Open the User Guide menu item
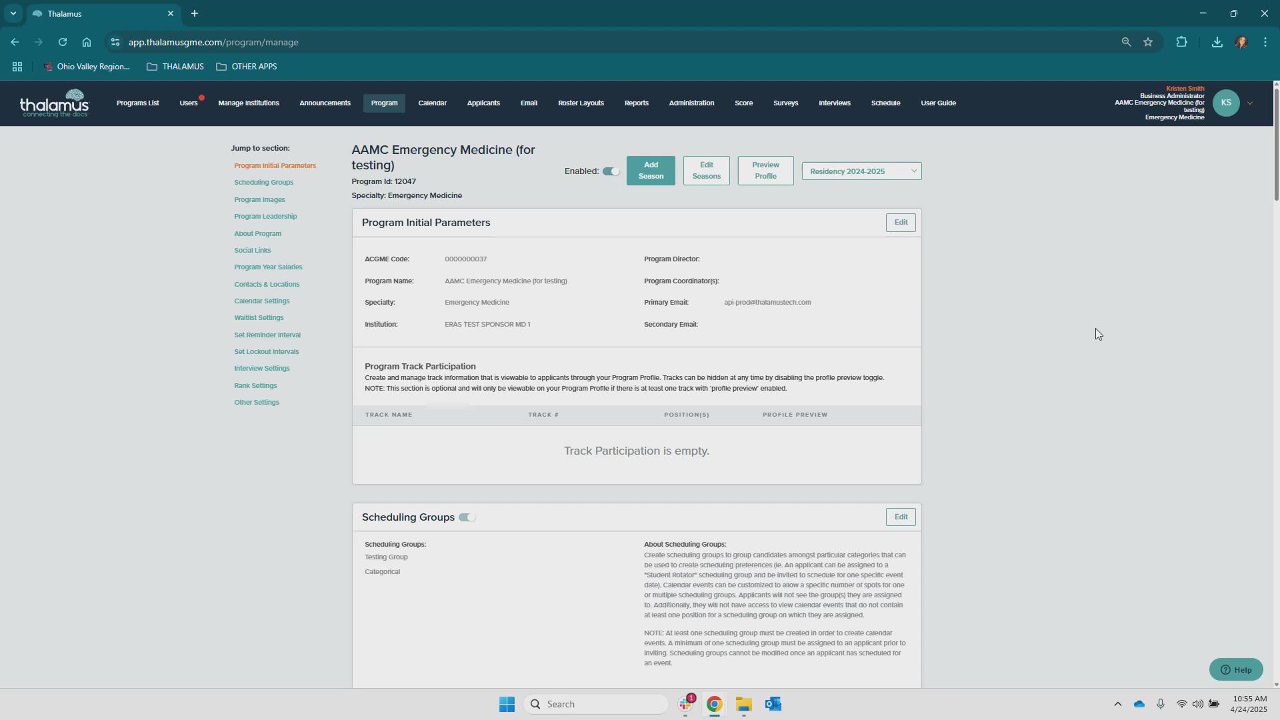The image size is (1280, 720). pos(938,103)
